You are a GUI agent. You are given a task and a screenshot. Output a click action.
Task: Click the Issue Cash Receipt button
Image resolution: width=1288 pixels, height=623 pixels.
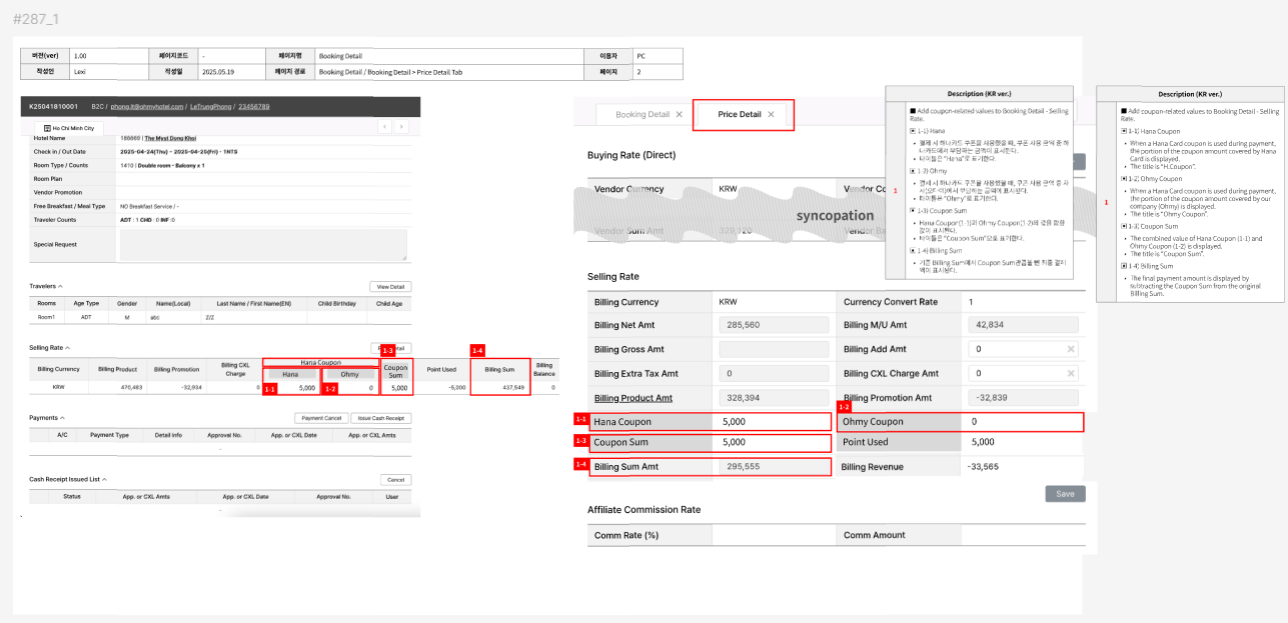pos(381,418)
